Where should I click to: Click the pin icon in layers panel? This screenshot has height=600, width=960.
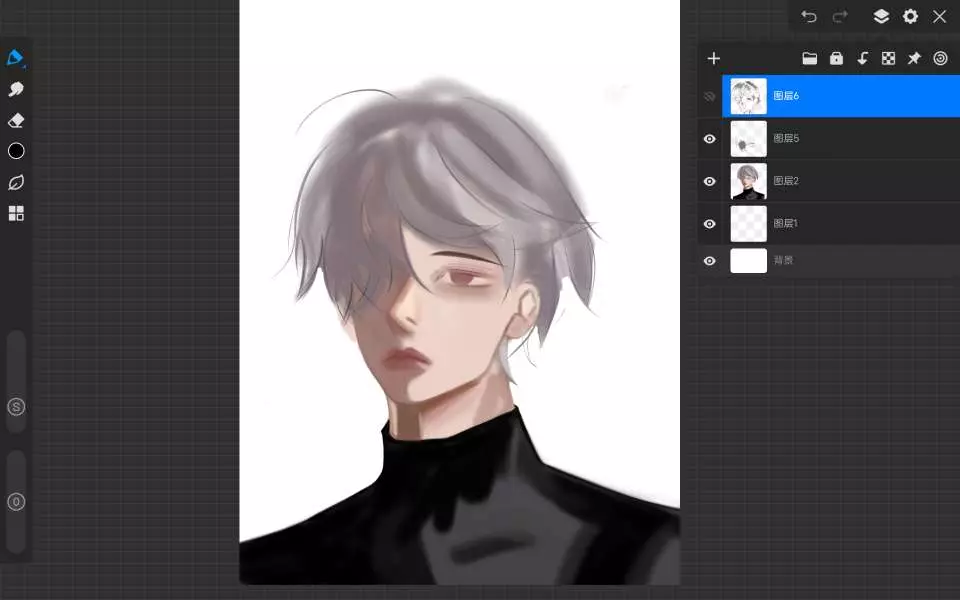click(x=914, y=58)
